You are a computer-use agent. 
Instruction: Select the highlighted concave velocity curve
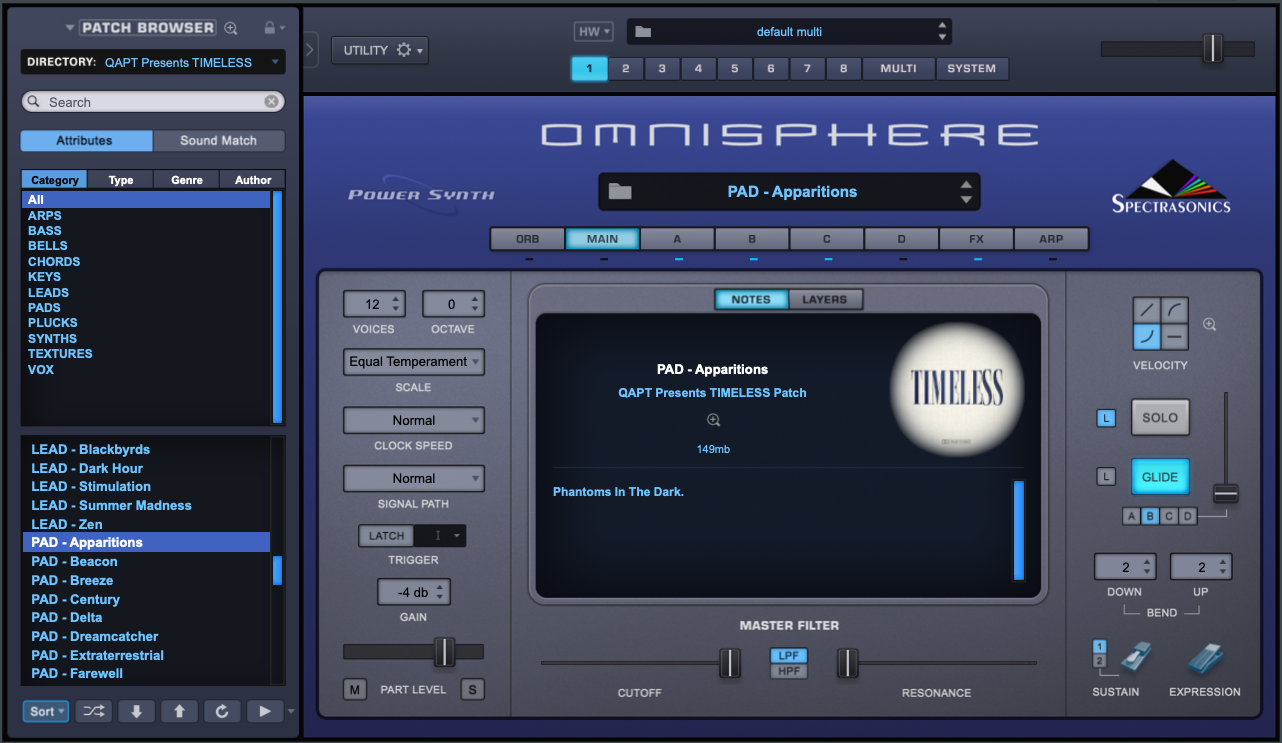point(1147,337)
